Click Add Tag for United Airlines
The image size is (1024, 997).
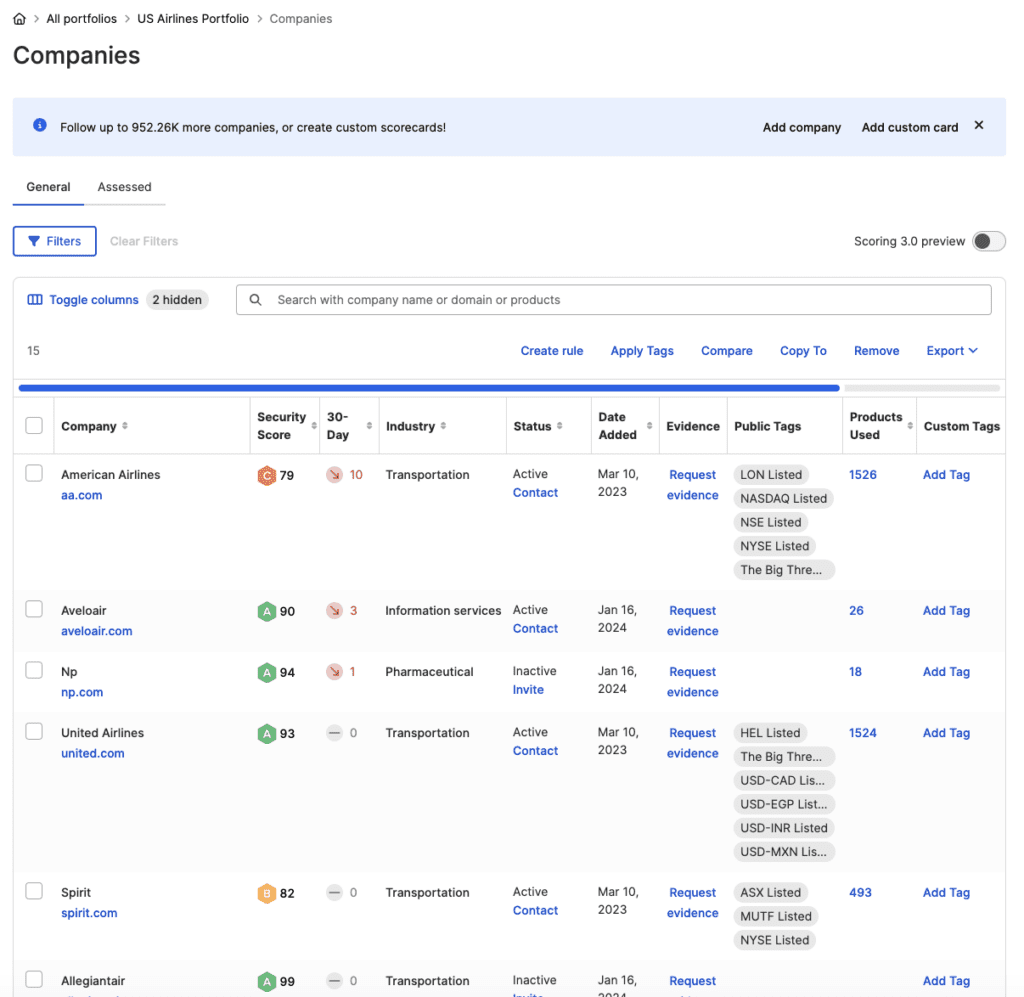[x=946, y=733]
